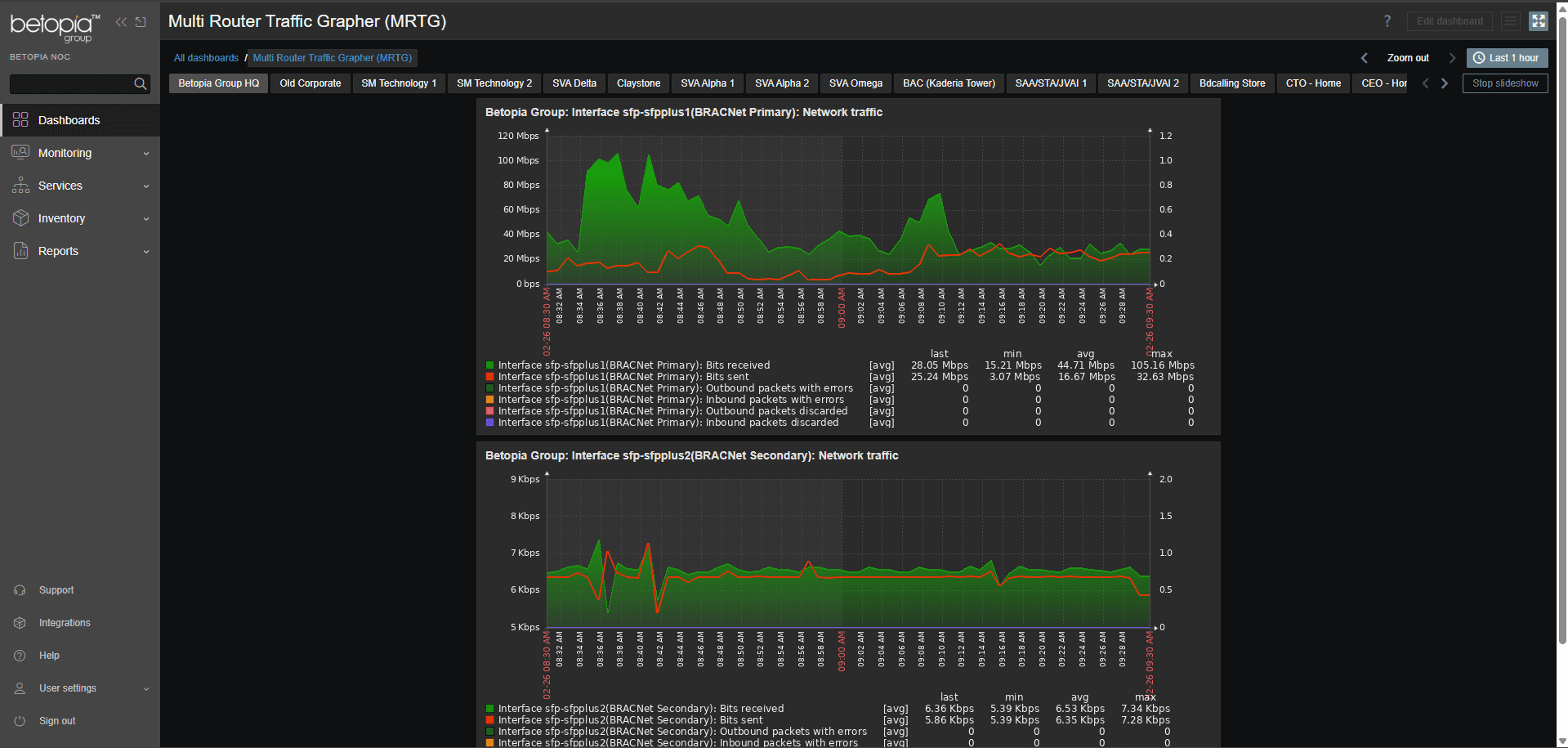Open the BAC (Kaderia Tower) tab

(949, 83)
